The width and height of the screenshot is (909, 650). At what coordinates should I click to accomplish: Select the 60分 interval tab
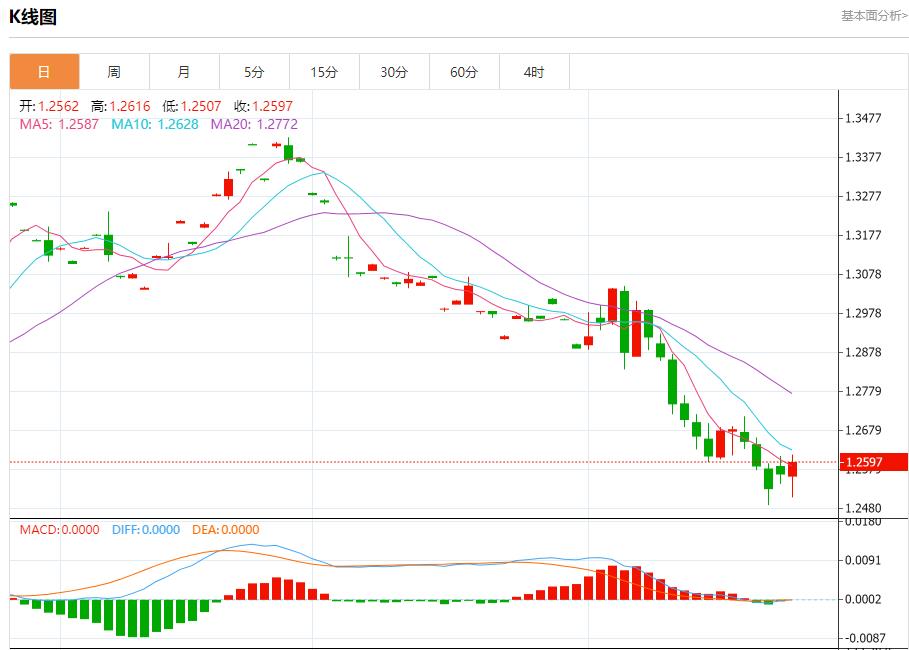[464, 72]
